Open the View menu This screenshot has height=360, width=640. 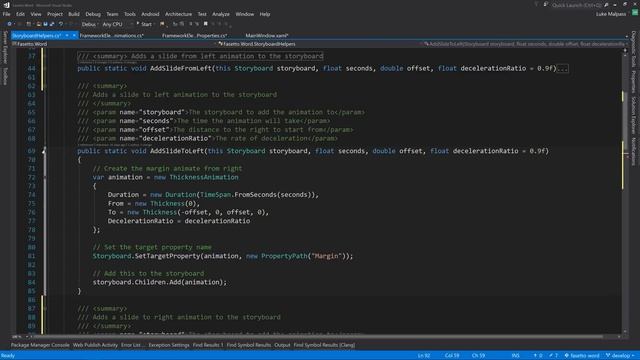point(36,14)
